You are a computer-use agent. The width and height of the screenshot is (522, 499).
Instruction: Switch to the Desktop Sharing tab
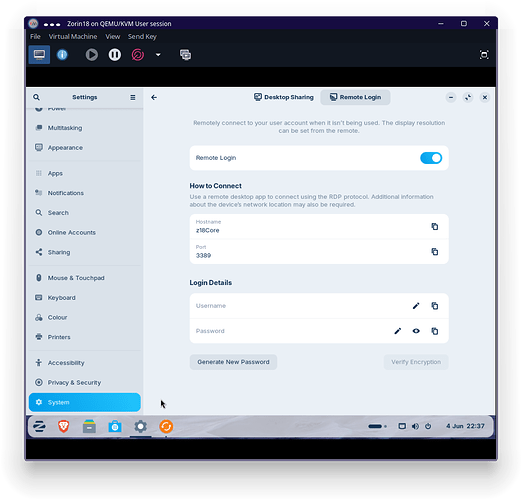coord(284,97)
